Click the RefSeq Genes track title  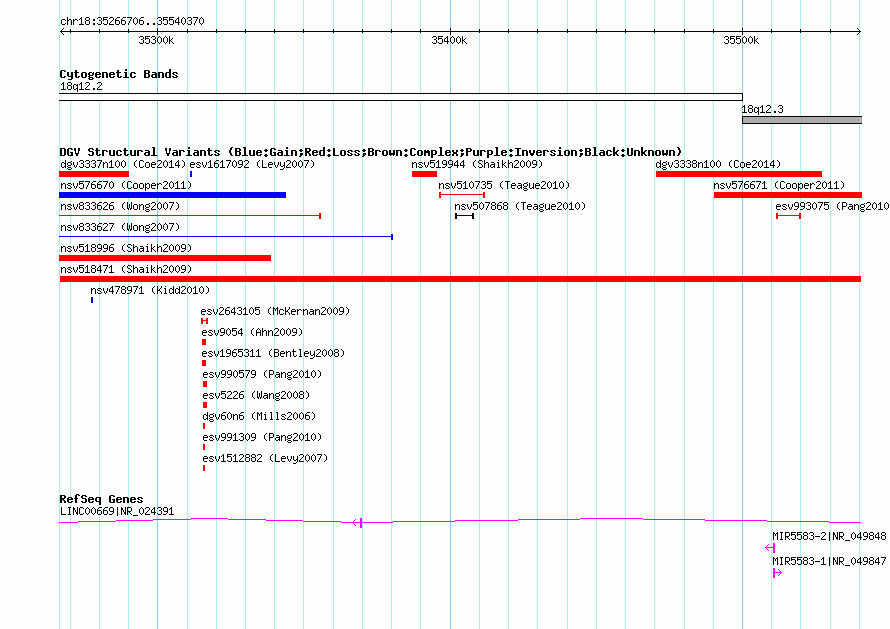101,499
